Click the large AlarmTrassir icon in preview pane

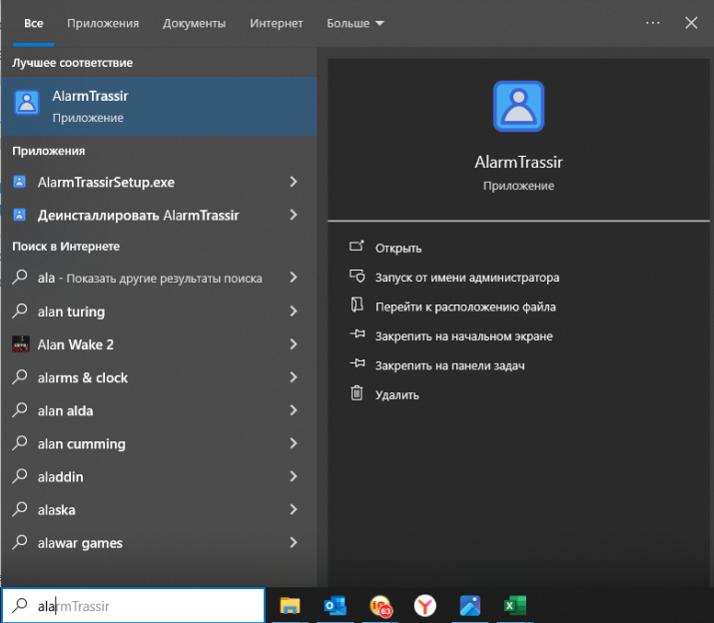coord(518,106)
